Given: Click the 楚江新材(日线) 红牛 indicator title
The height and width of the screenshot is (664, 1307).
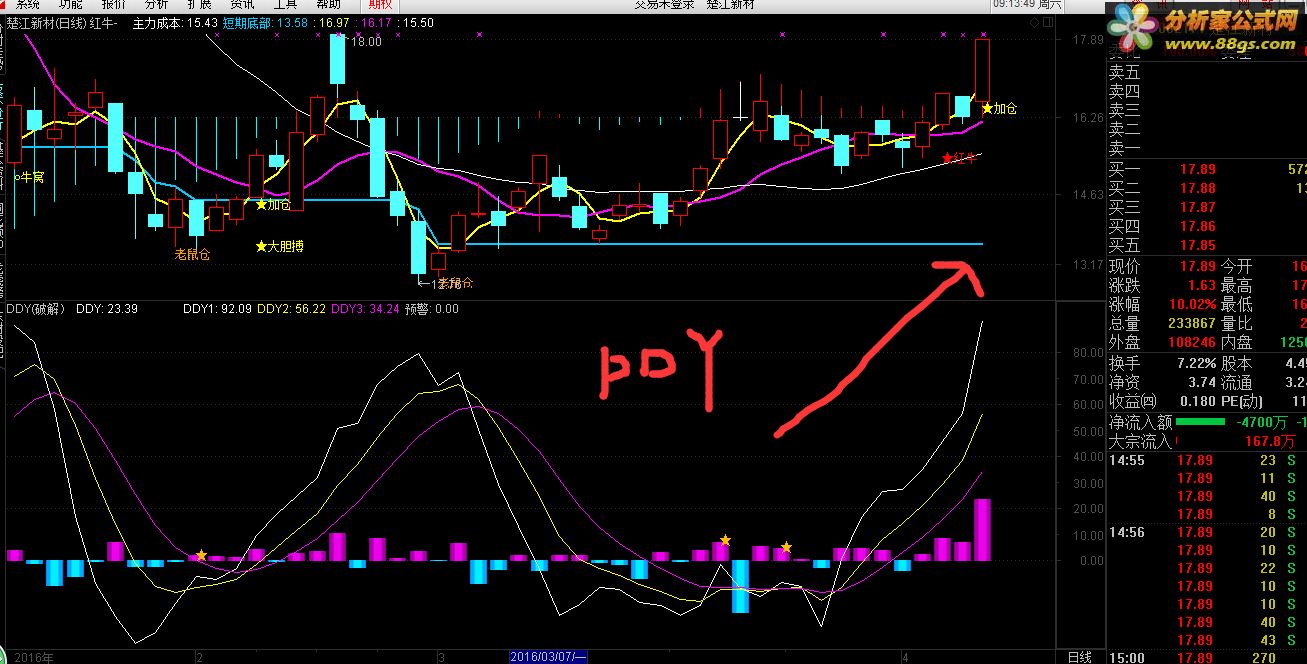Looking at the screenshot, I should [61, 22].
